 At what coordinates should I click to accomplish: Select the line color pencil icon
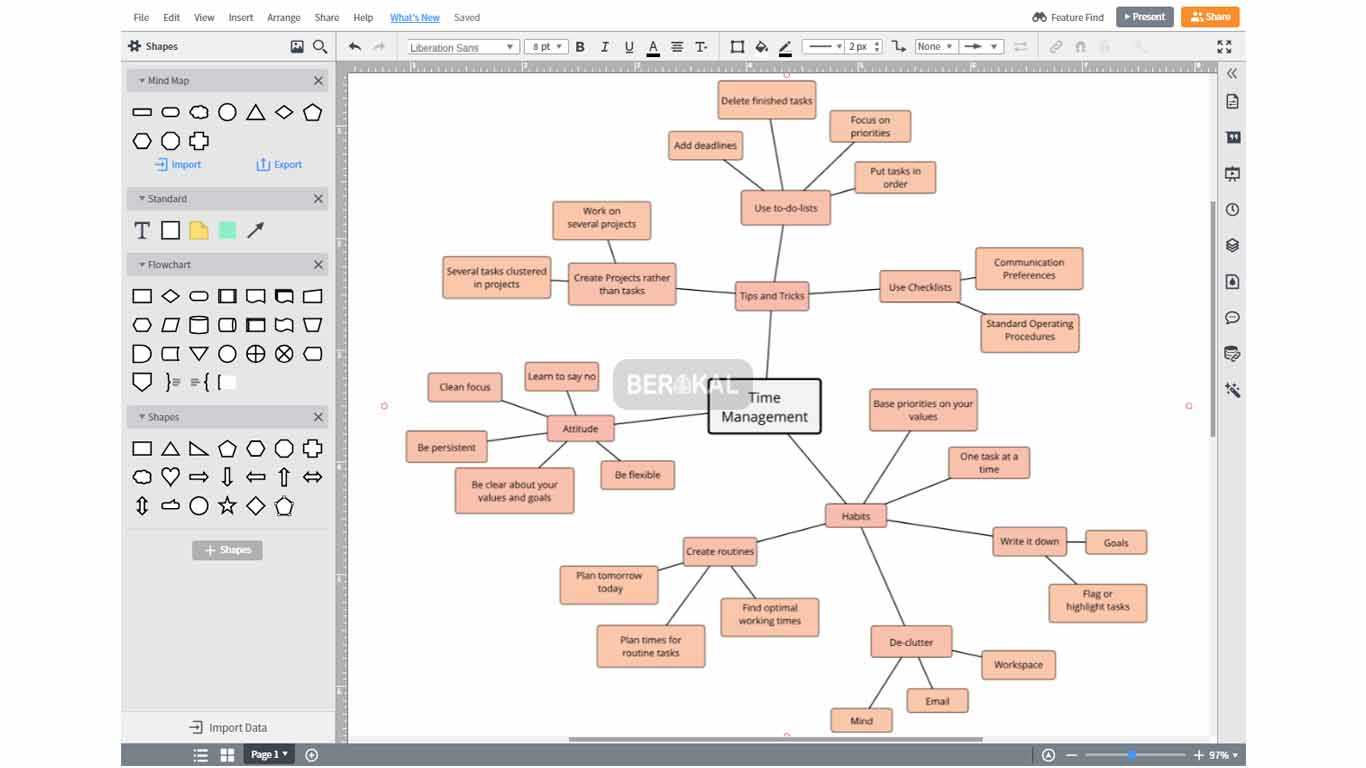785,46
